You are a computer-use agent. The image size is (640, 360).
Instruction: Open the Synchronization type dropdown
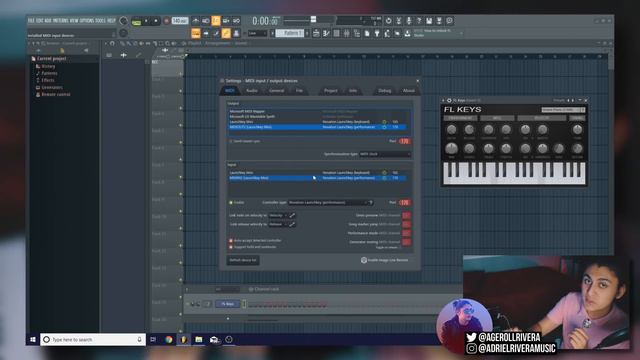[x=384, y=154]
